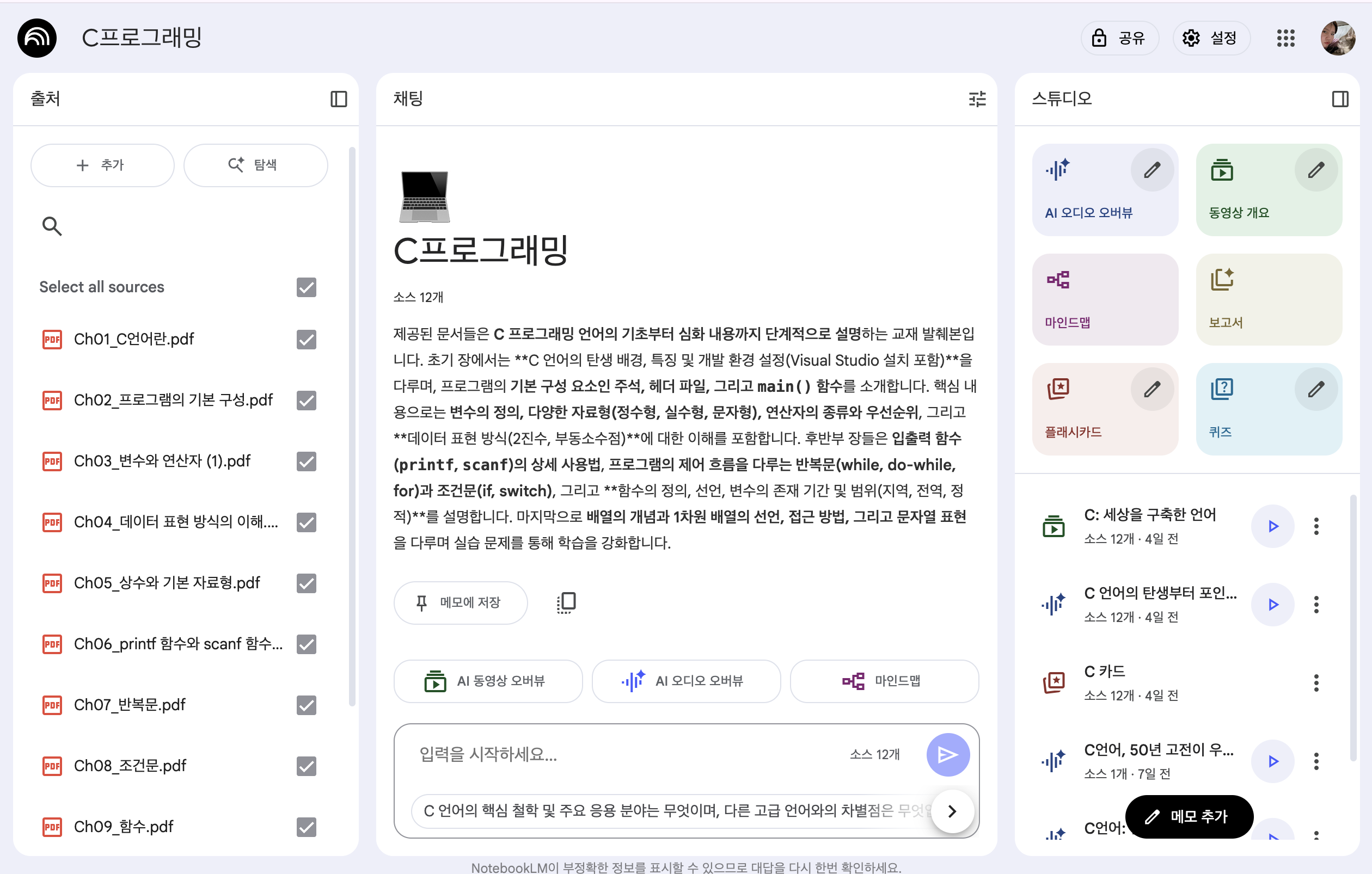Screen dimensions: 1372x874
Task: Click the 공유 share button
Action: [1119, 38]
